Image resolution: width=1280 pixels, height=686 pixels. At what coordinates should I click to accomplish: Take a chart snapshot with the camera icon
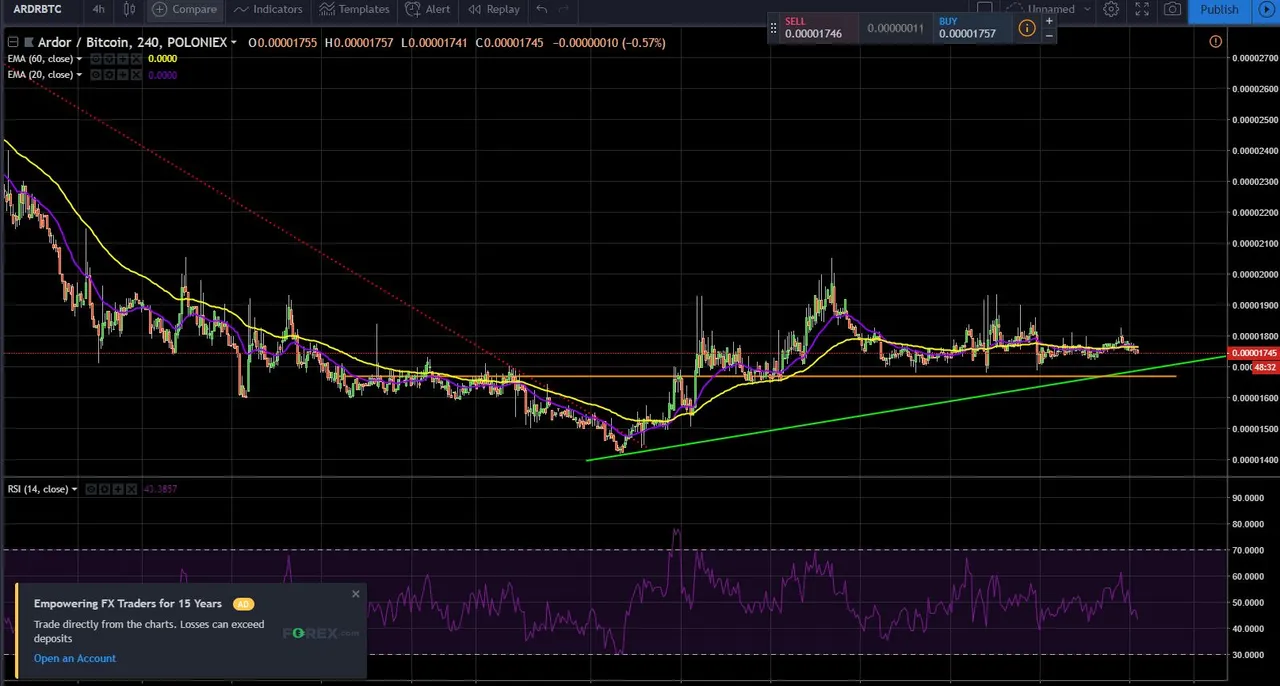click(x=1172, y=9)
